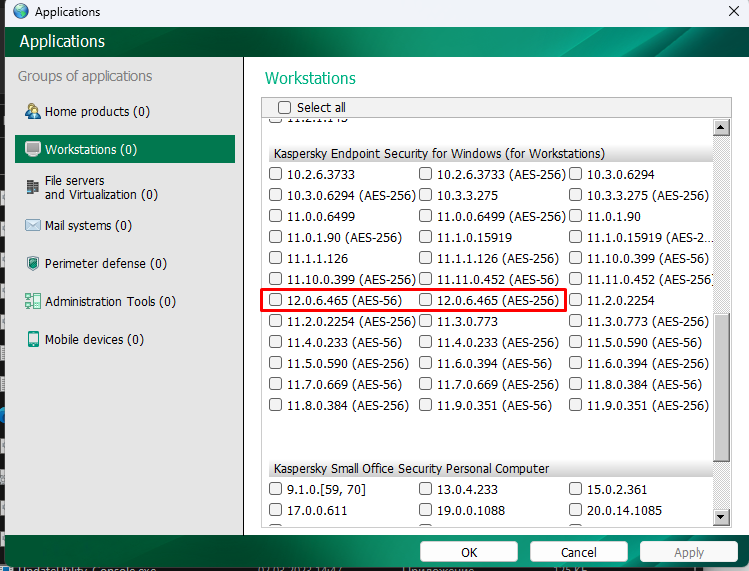Screen dimensions: 749x571
Task: Enable 10.3.3.275 (AES-256)
Action: (x=575, y=194)
